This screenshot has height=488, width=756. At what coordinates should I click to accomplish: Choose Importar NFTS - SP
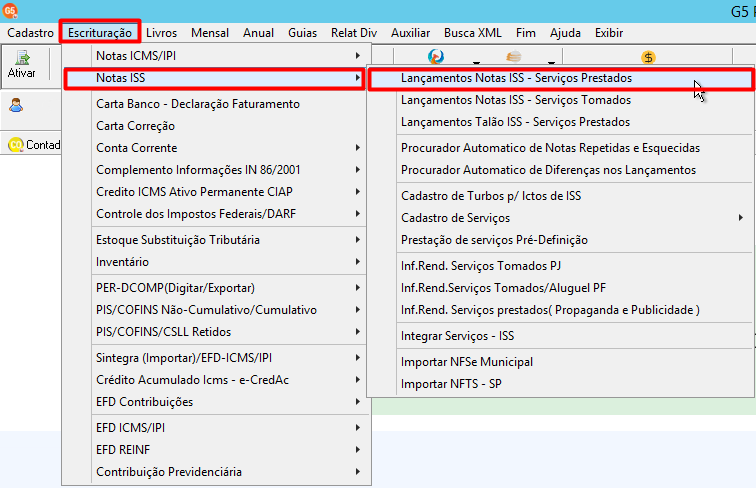pyautogui.click(x=561, y=384)
